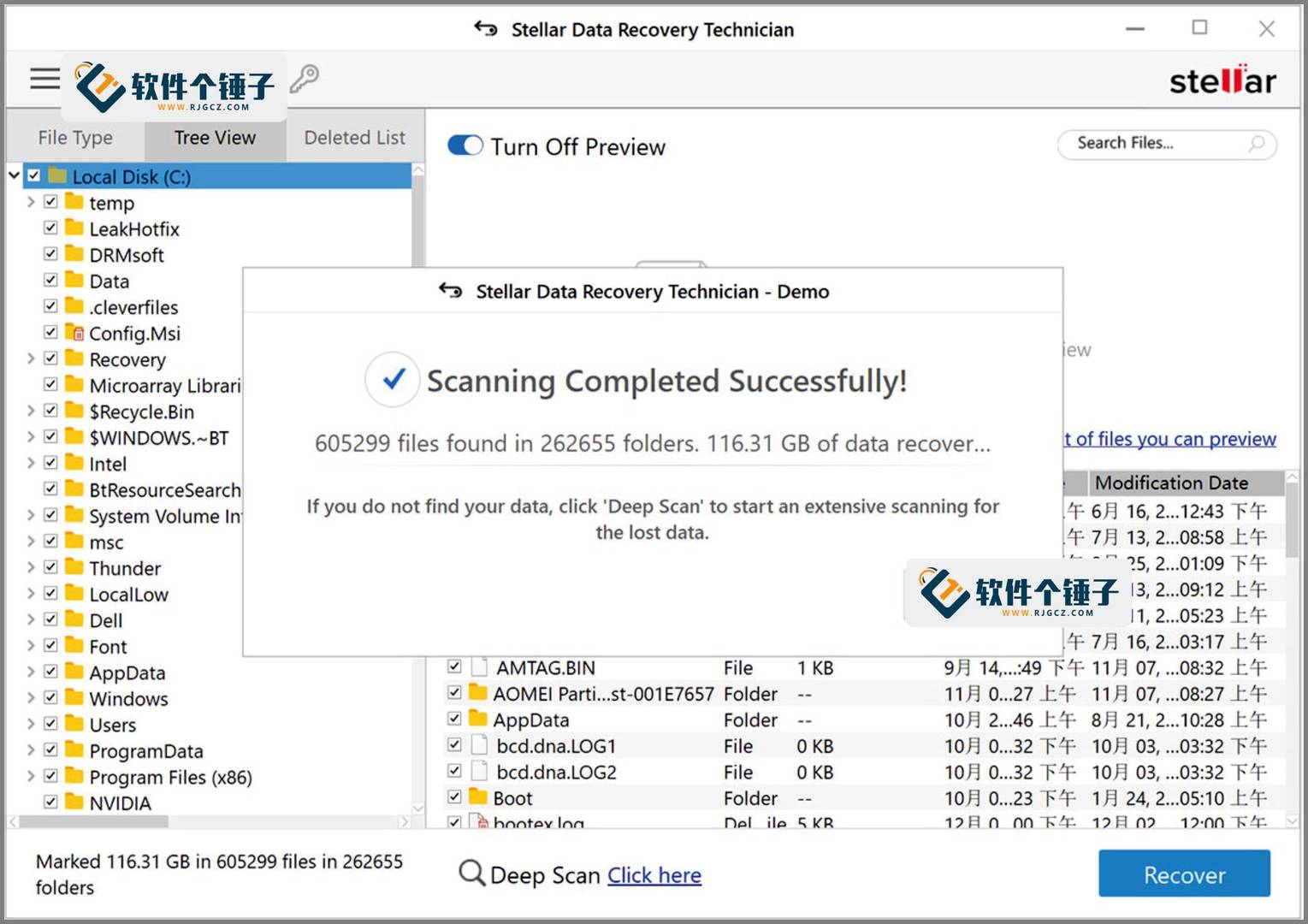1308x924 pixels.
Task: Click the key activation icon
Action: [304, 79]
